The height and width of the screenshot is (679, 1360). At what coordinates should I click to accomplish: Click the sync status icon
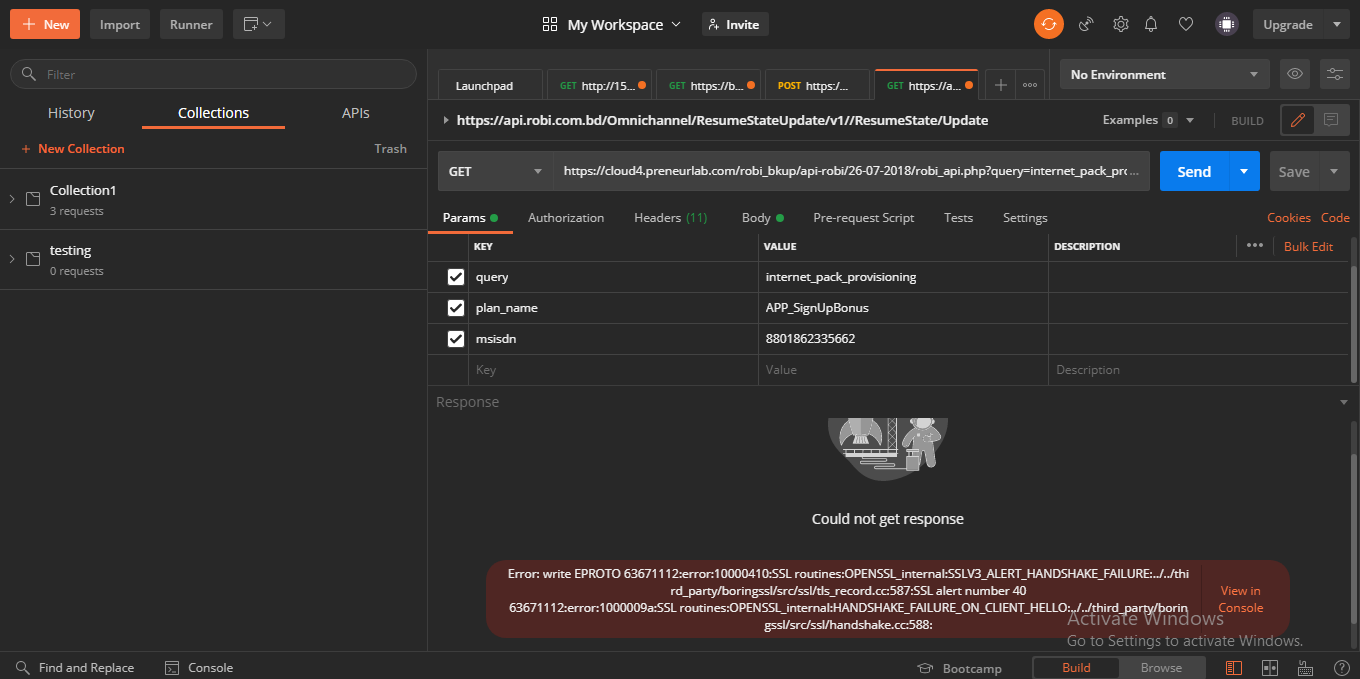coord(1048,24)
